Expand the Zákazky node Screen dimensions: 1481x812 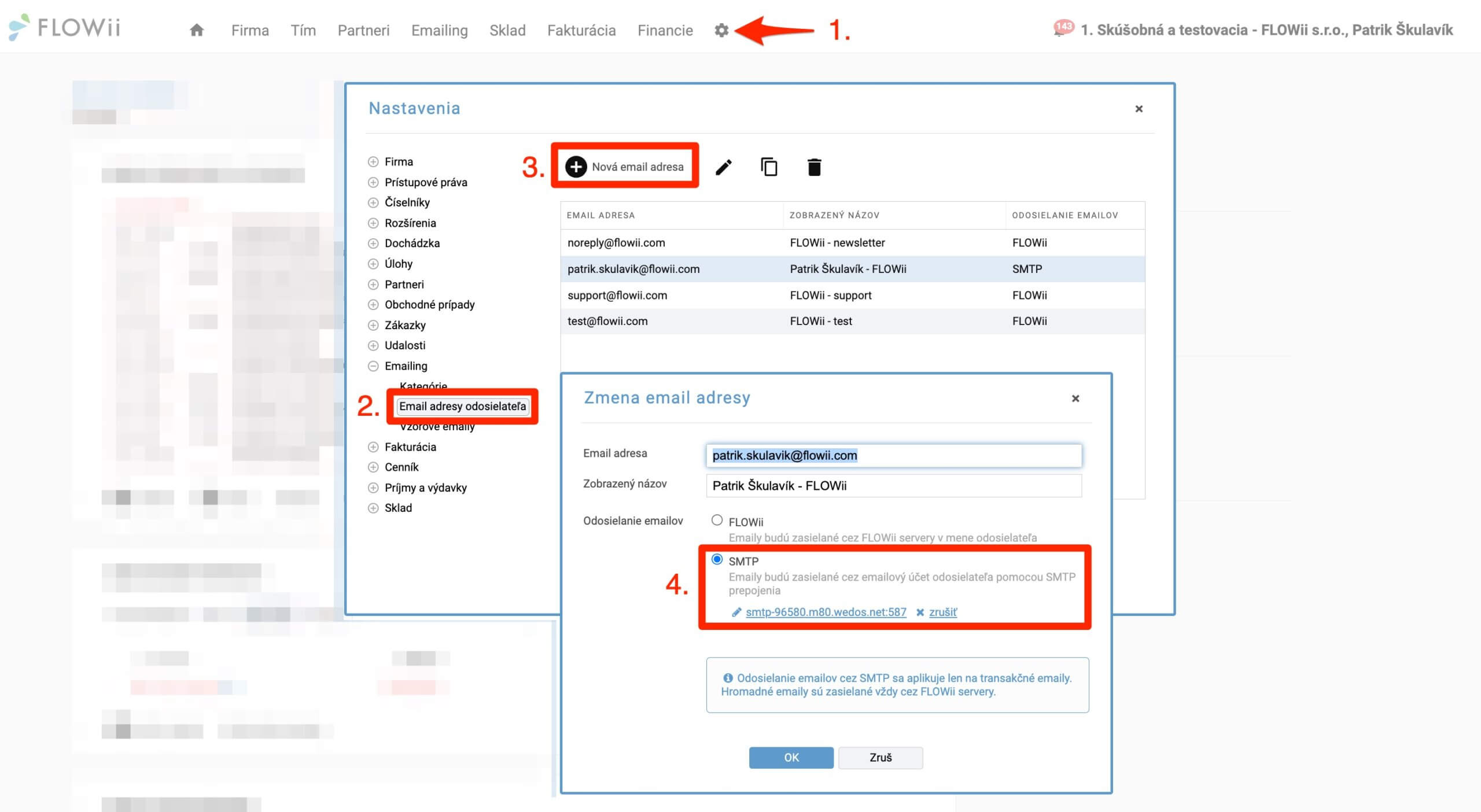click(373, 325)
